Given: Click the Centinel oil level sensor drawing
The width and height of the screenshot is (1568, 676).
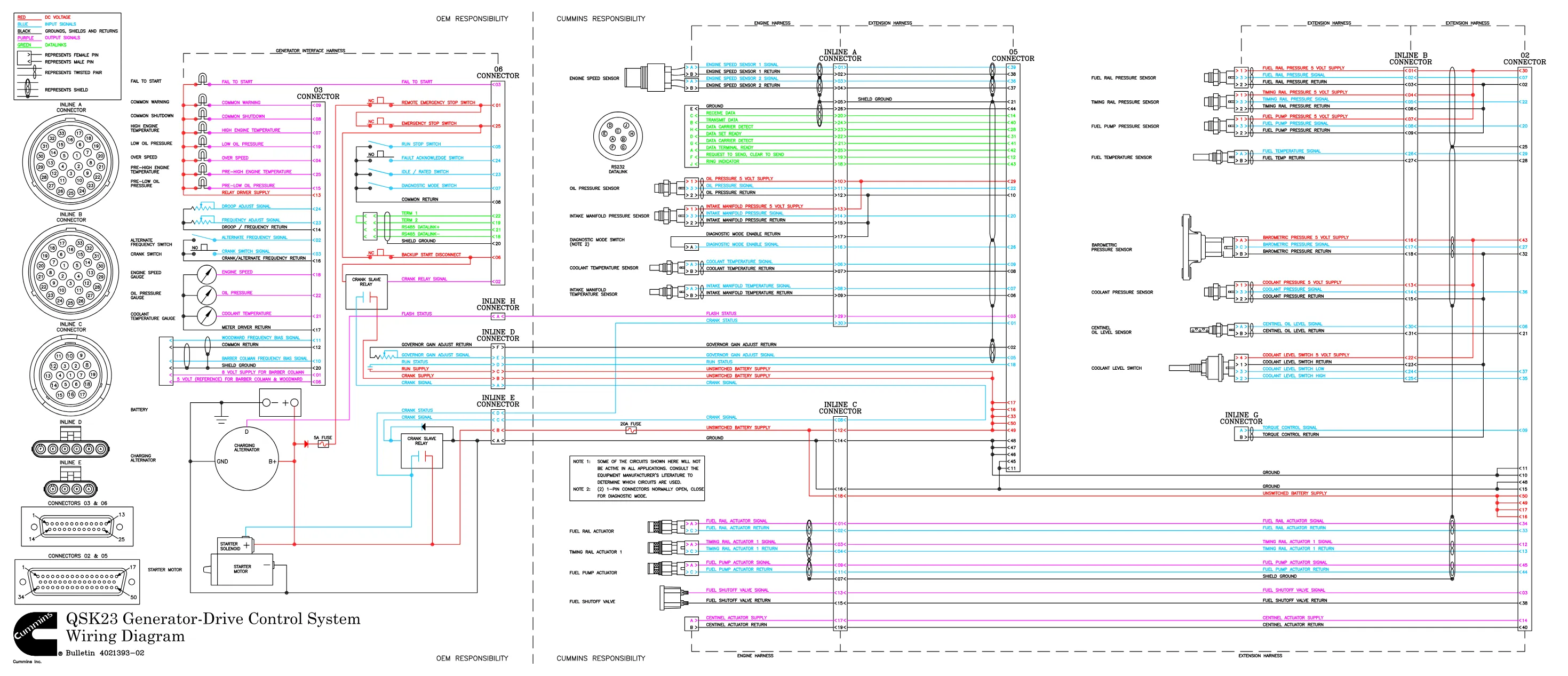Looking at the screenshot, I should (1211, 330).
